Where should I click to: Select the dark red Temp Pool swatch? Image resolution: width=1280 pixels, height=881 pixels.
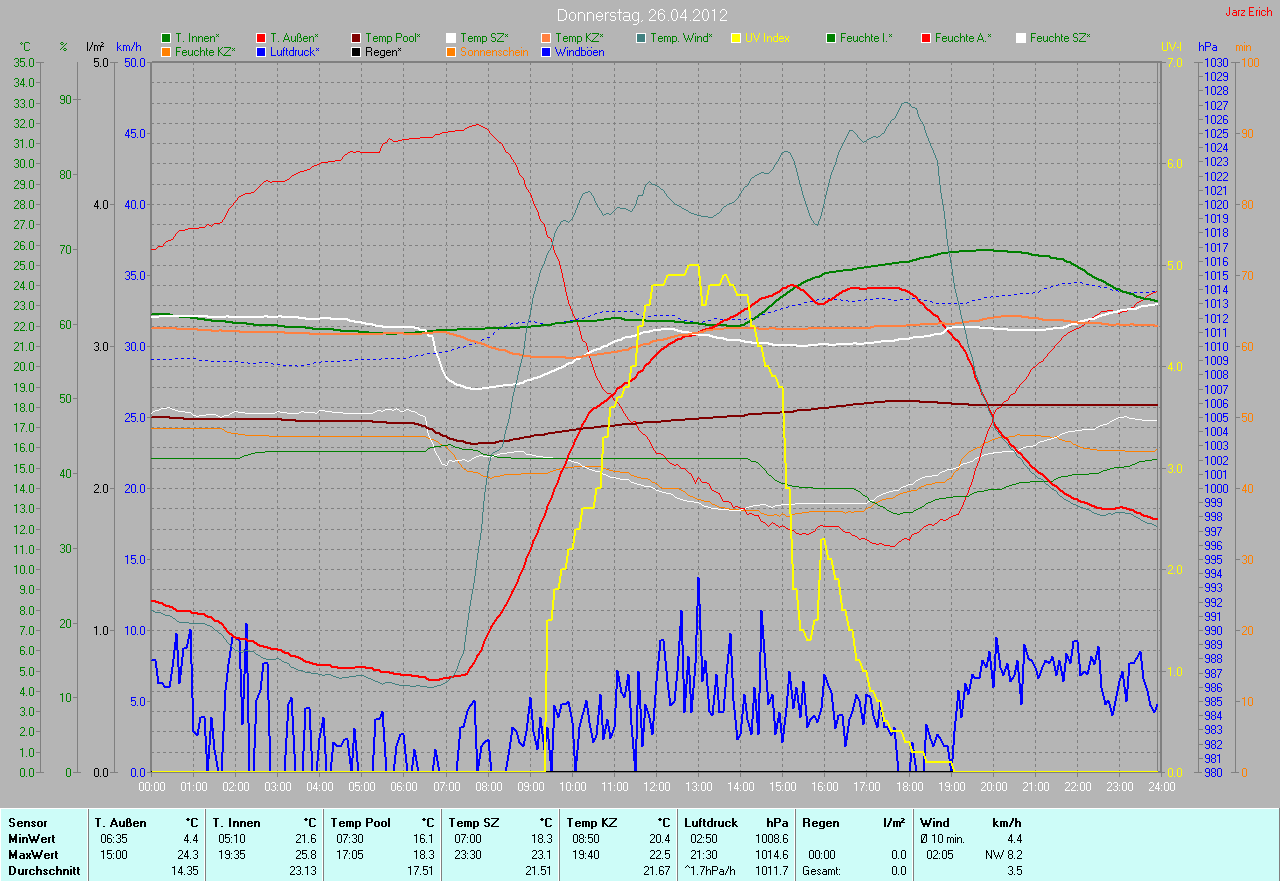[356, 38]
